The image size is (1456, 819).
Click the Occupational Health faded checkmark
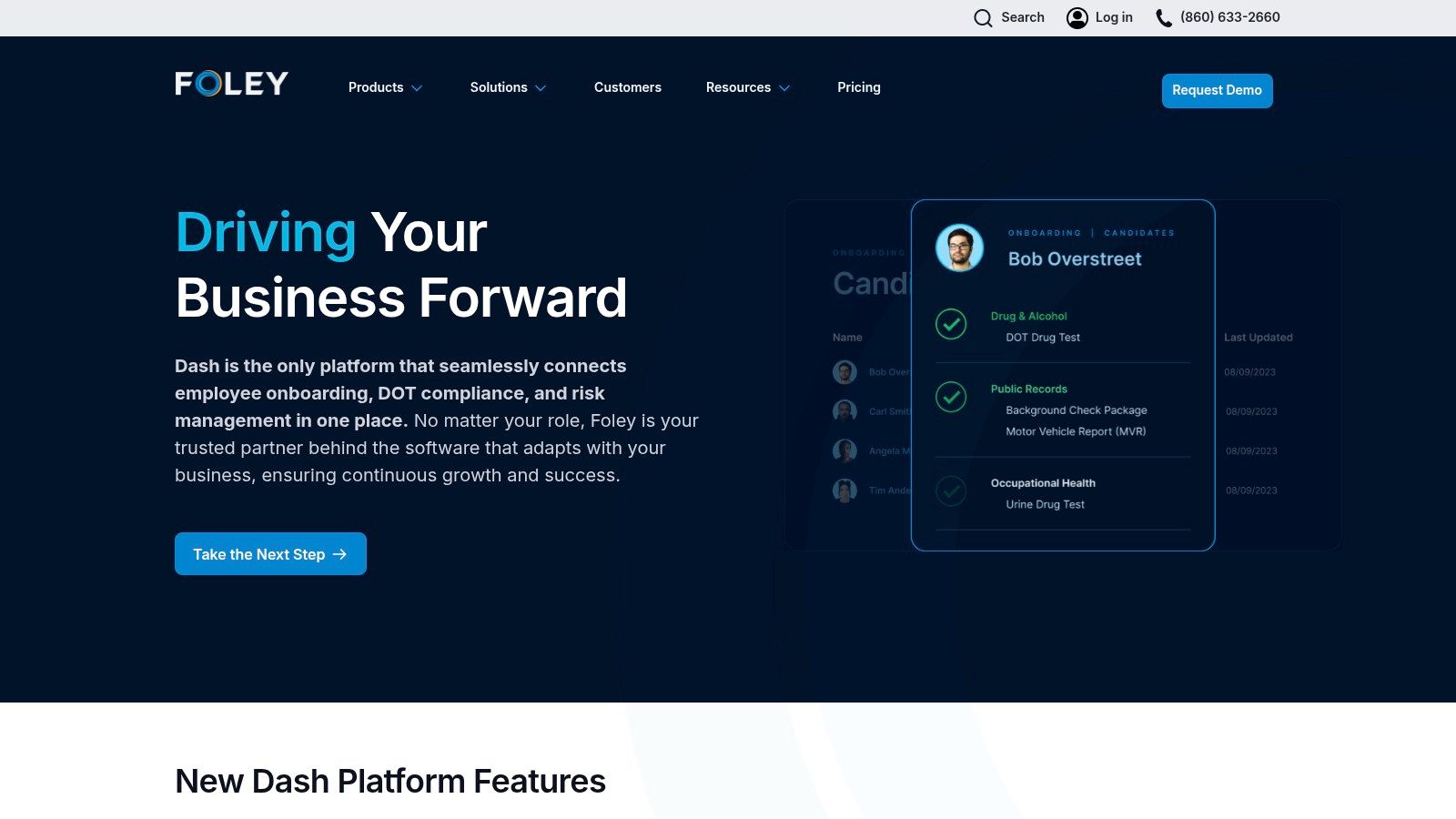coord(951,491)
